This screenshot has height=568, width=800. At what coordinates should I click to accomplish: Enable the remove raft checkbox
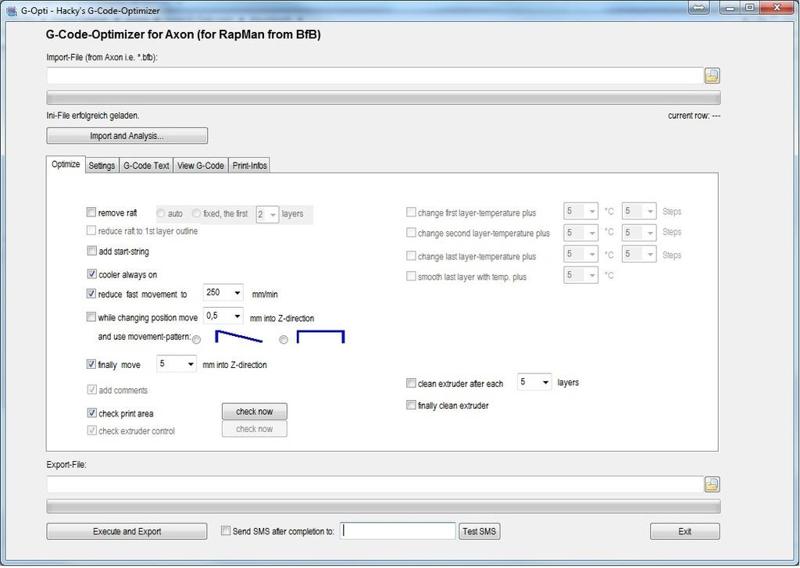point(91,212)
